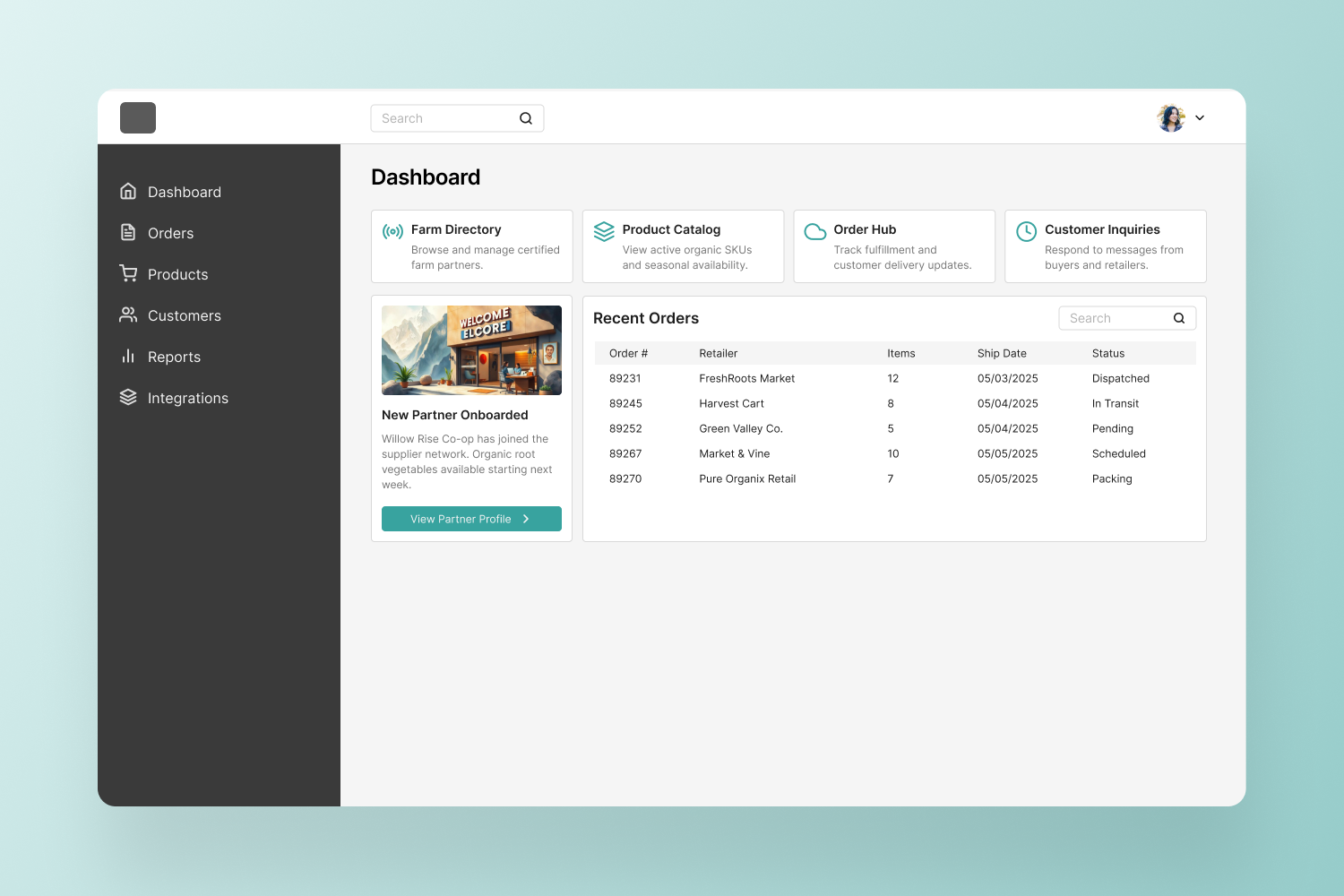Click the gray logo square in header
The image size is (1344, 896).
tap(138, 117)
